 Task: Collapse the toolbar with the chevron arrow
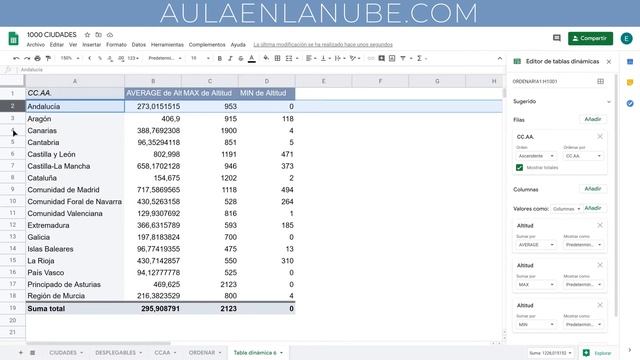[500, 58]
